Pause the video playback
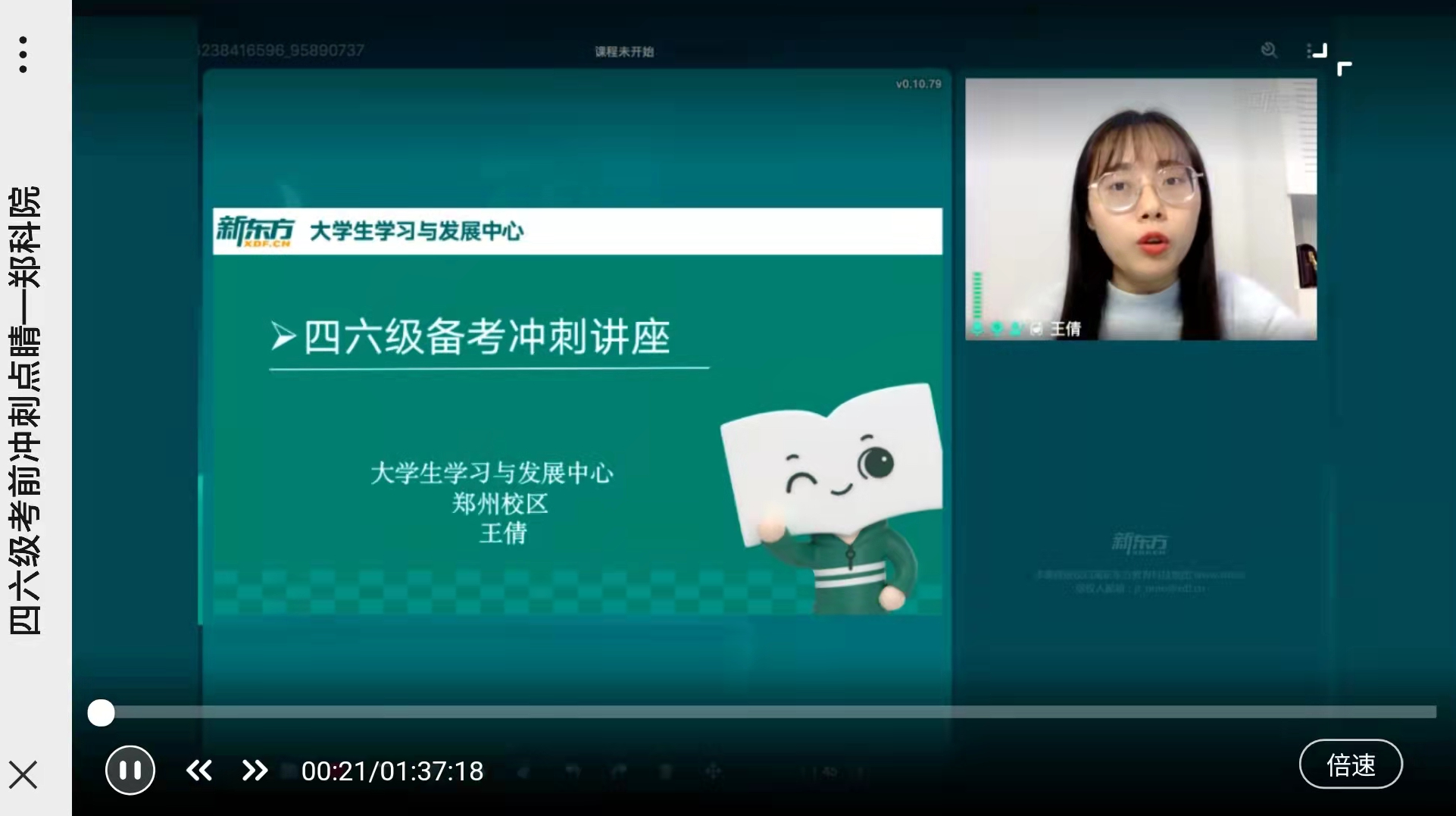The height and width of the screenshot is (816, 1456). tap(130, 771)
